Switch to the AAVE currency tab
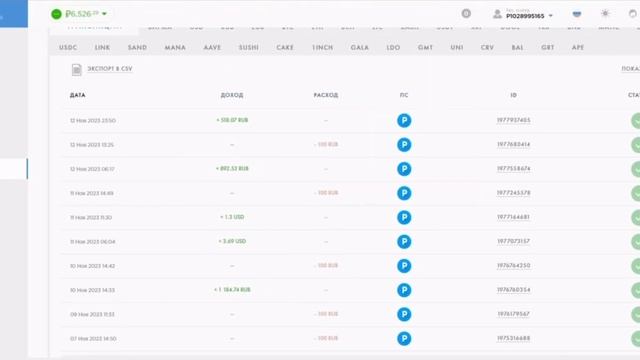 (x=212, y=47)
